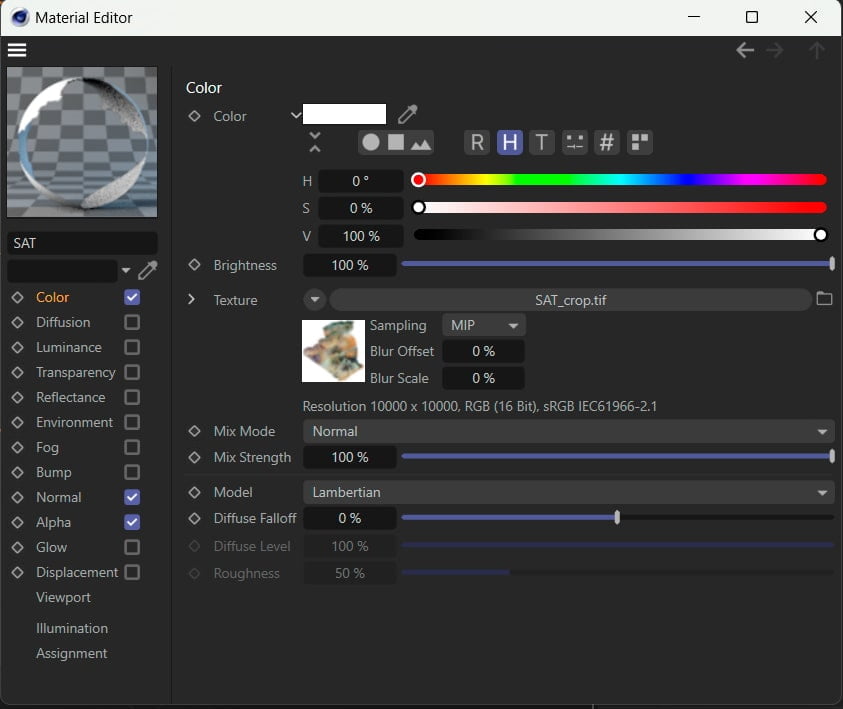Click the keyframe diamond next to Mix Mode

tap(194, 431)
